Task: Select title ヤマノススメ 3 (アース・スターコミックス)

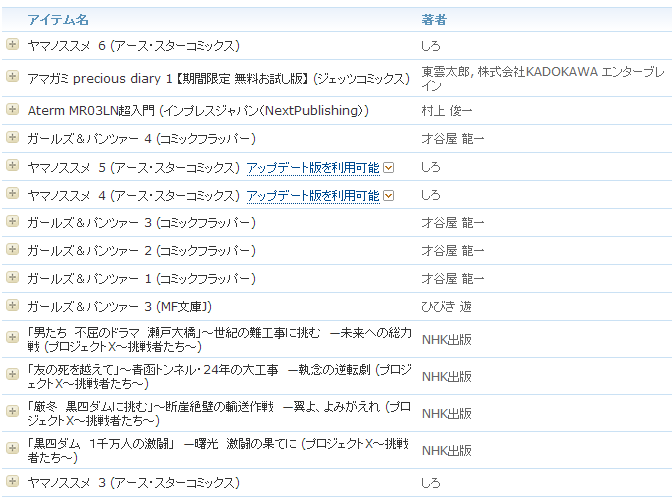Action: [133, 483]
